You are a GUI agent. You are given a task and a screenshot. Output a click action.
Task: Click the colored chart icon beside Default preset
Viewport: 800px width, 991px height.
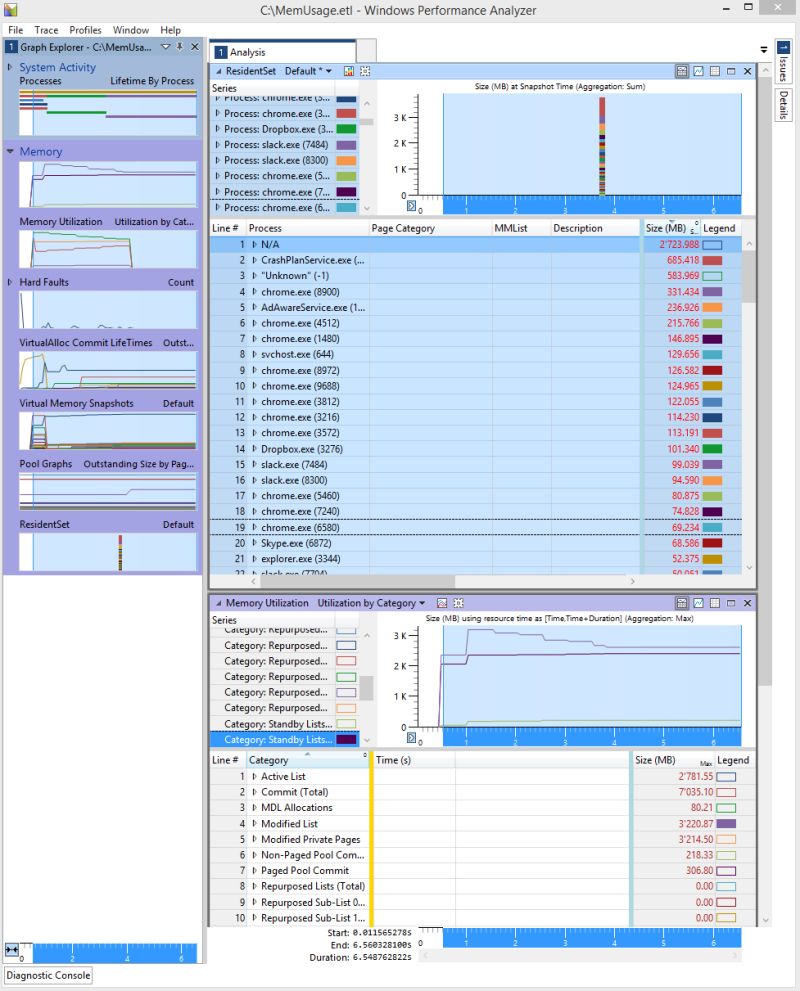(349, 71)
